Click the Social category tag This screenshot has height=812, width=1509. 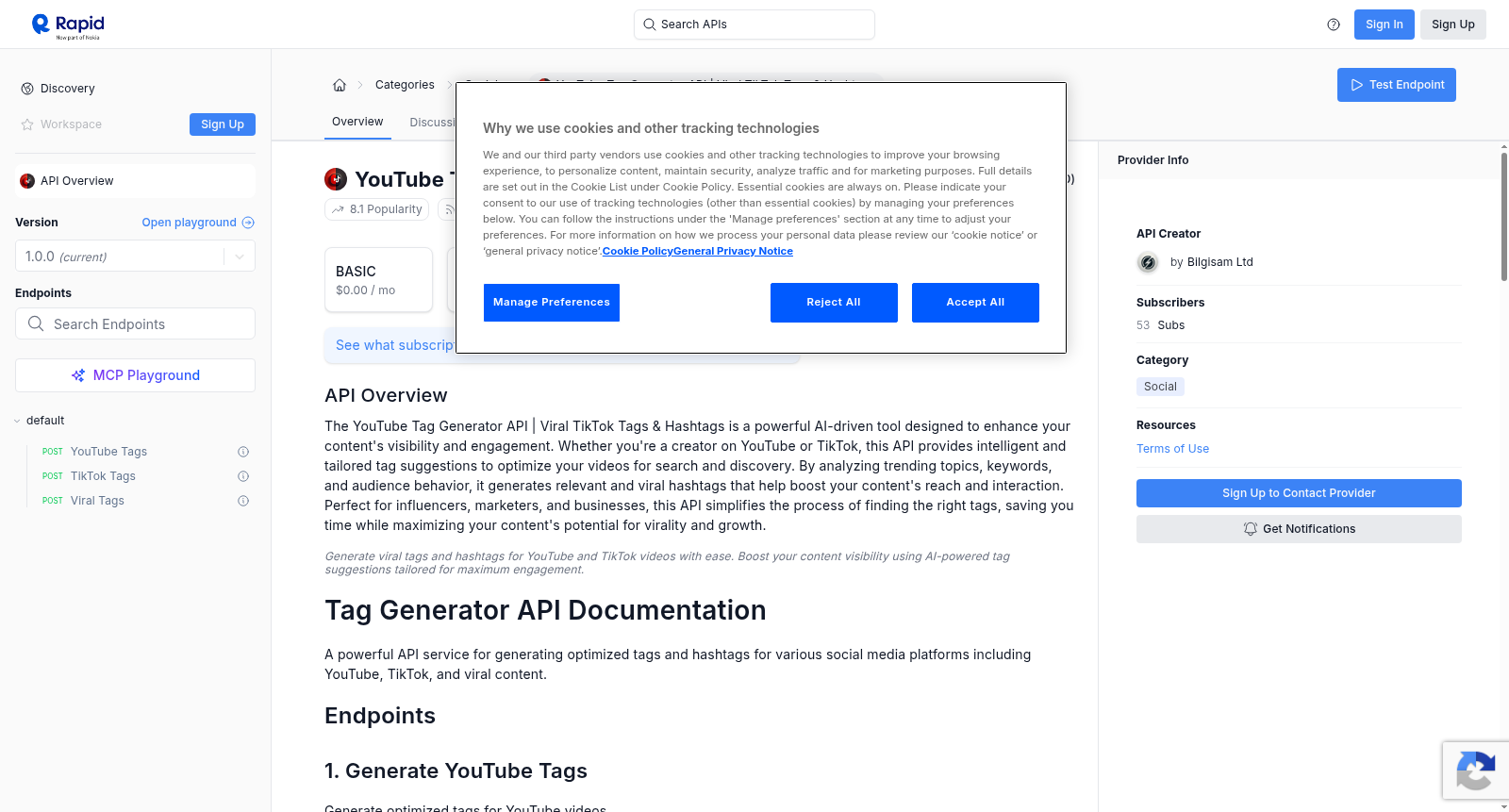[1160, 387]
